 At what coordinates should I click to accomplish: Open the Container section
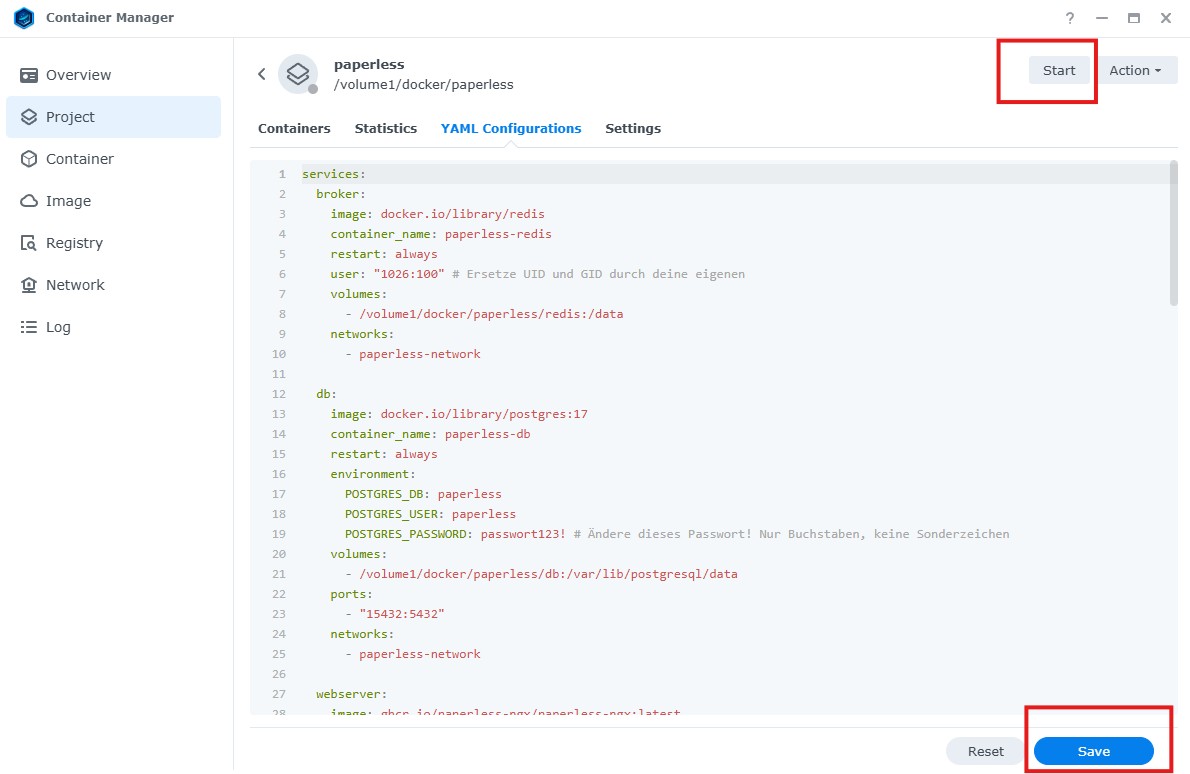(x=80, y=158)
